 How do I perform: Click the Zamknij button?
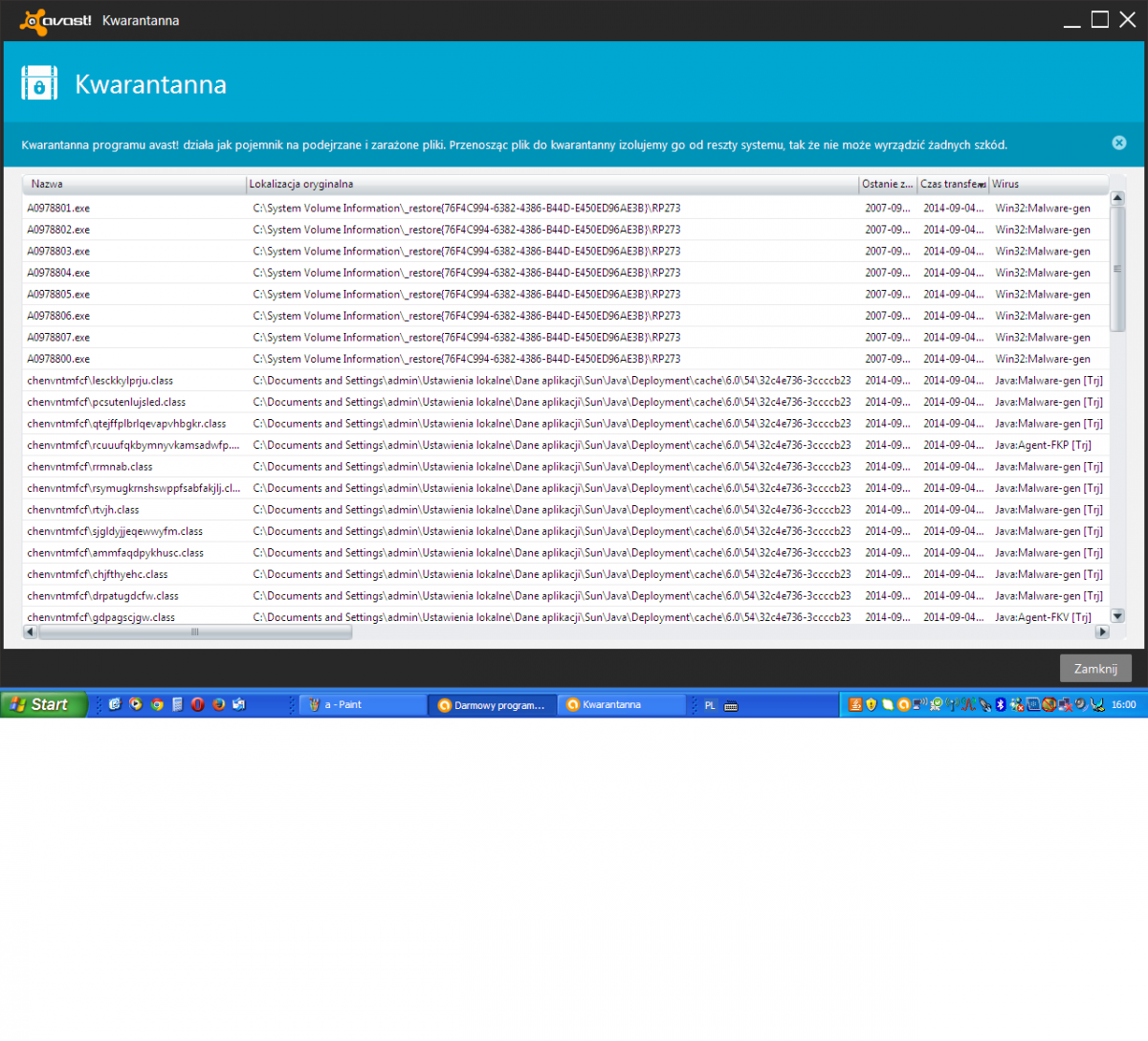1095,669
